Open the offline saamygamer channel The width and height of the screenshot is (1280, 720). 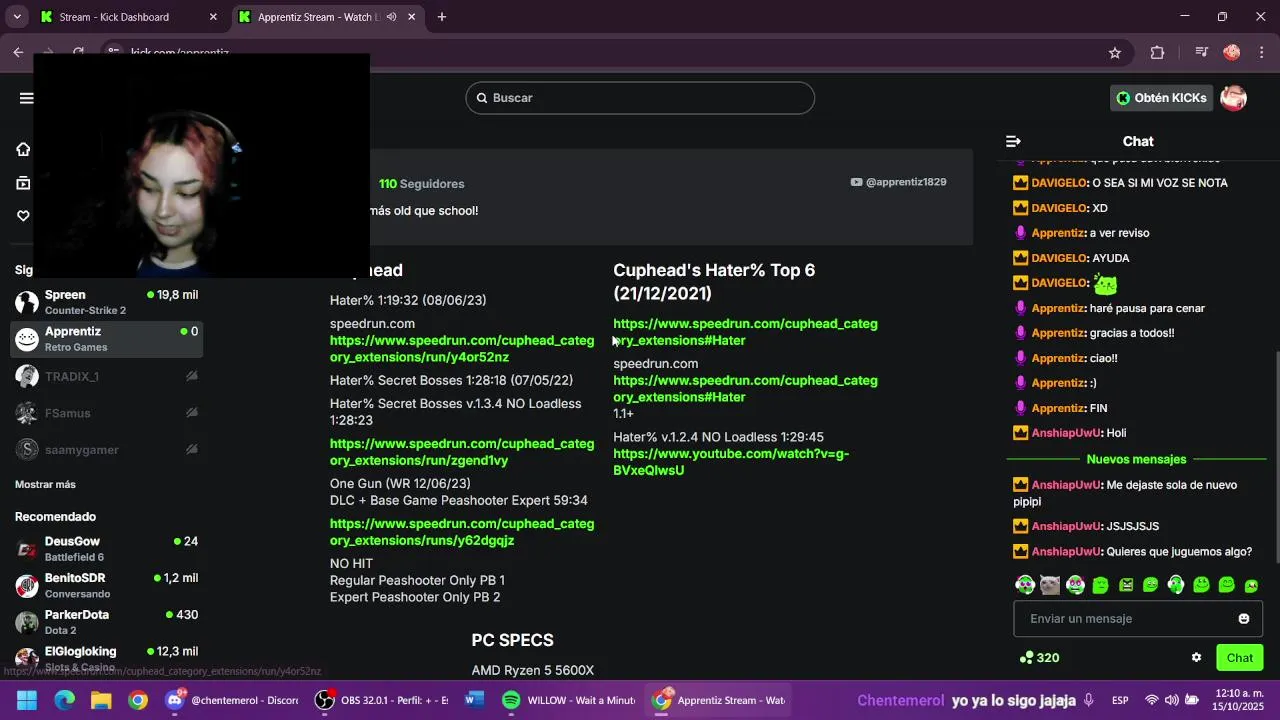[107, 450]
